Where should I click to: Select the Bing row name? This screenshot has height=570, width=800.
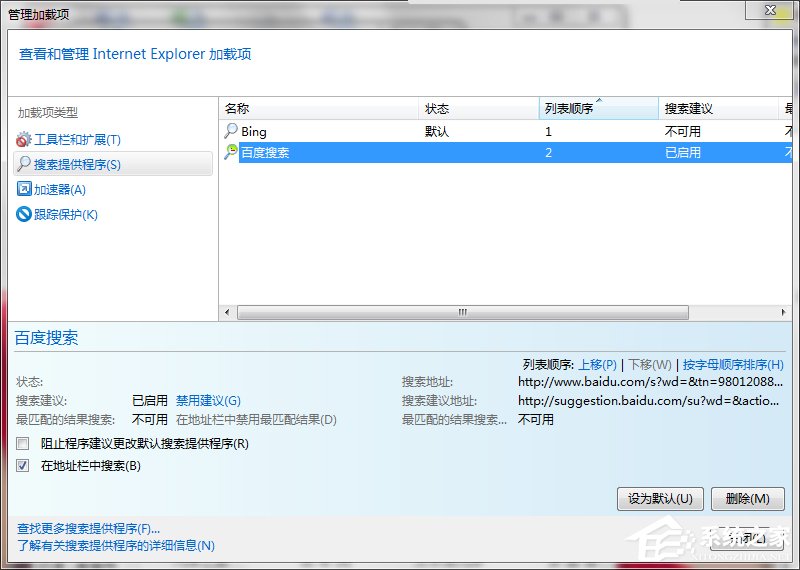(x=254, y=132)
